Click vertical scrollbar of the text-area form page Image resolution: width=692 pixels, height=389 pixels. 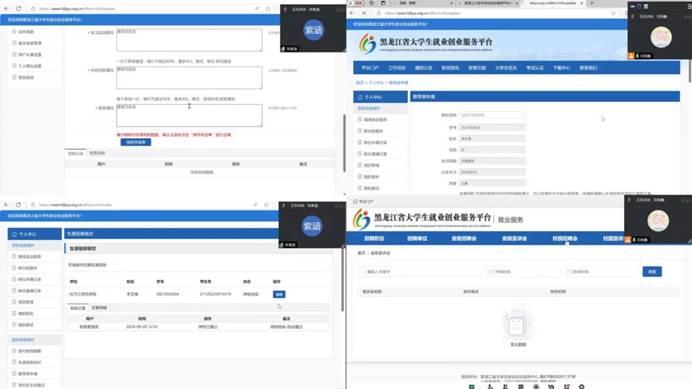click(344, 143)
